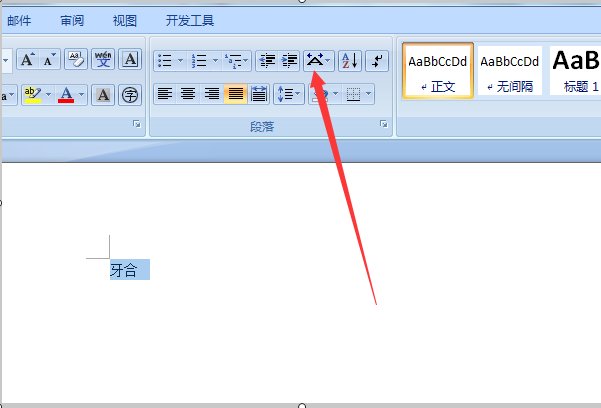Expand the font color dropdown arrow
Image resolution: width=601 pixels, height=408 pixels.
81,95
